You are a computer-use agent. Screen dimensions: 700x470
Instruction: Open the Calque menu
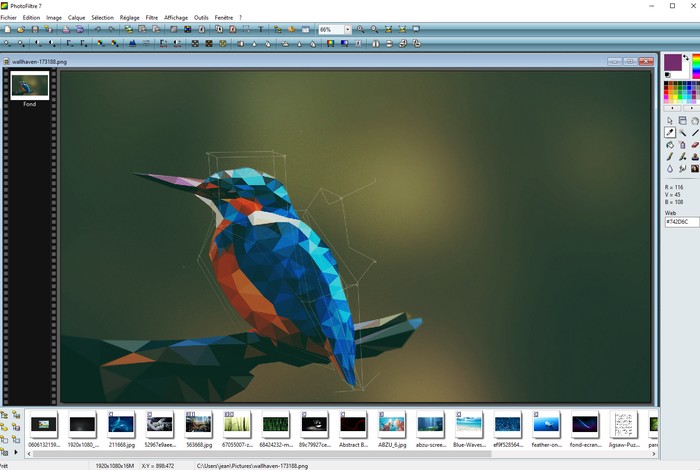click(x=76, y=17)
